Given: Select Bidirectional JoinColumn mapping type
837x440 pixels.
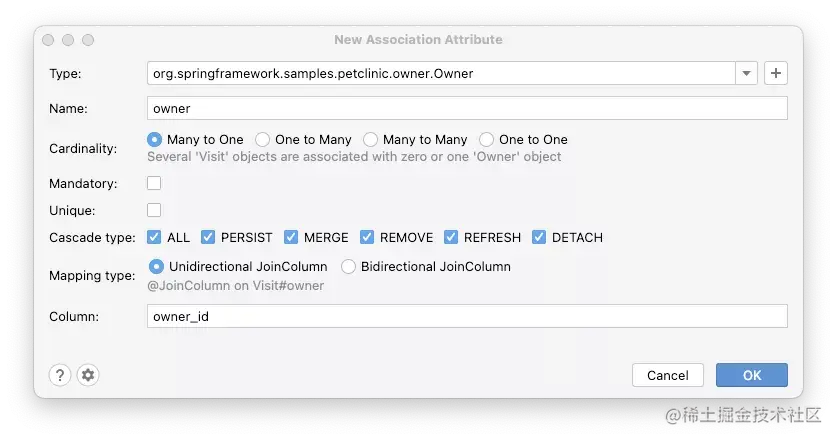Looking at the screenshot, I should tap(349, 267).
